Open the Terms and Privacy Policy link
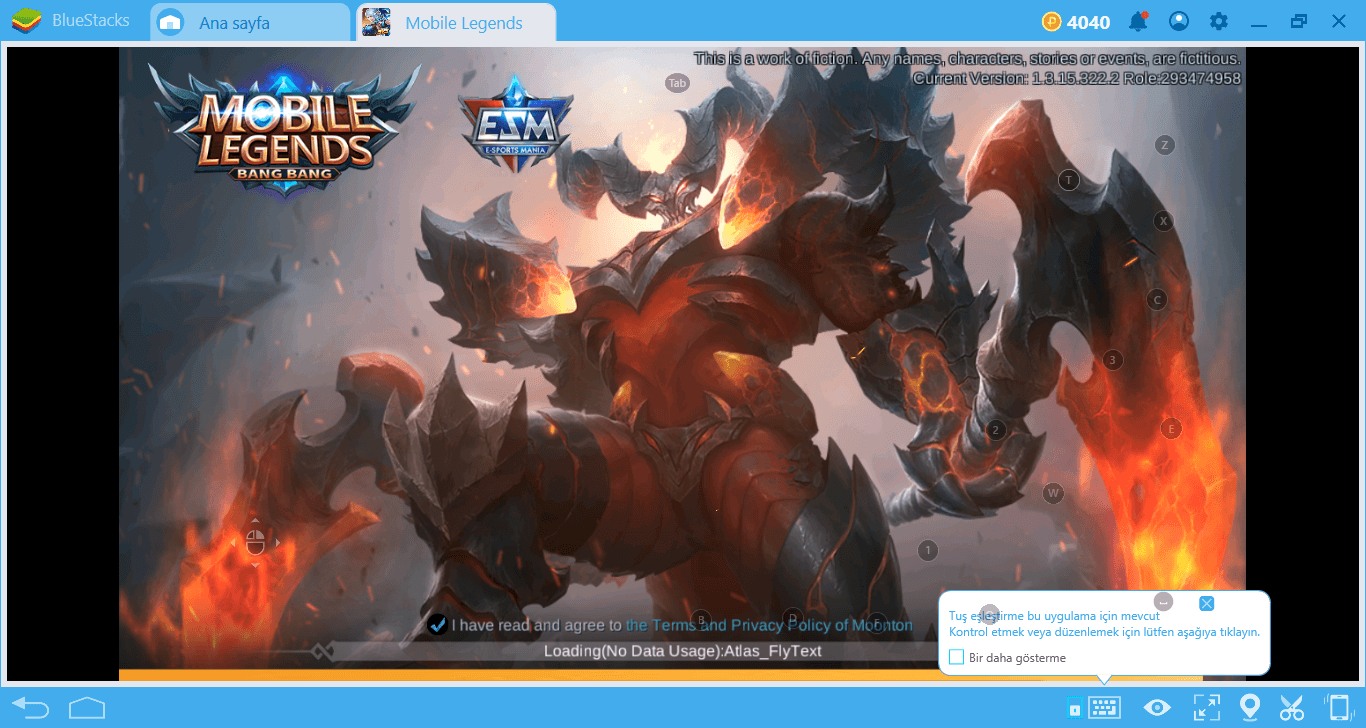Screen dimensions: 1366x728 (769, 625)
